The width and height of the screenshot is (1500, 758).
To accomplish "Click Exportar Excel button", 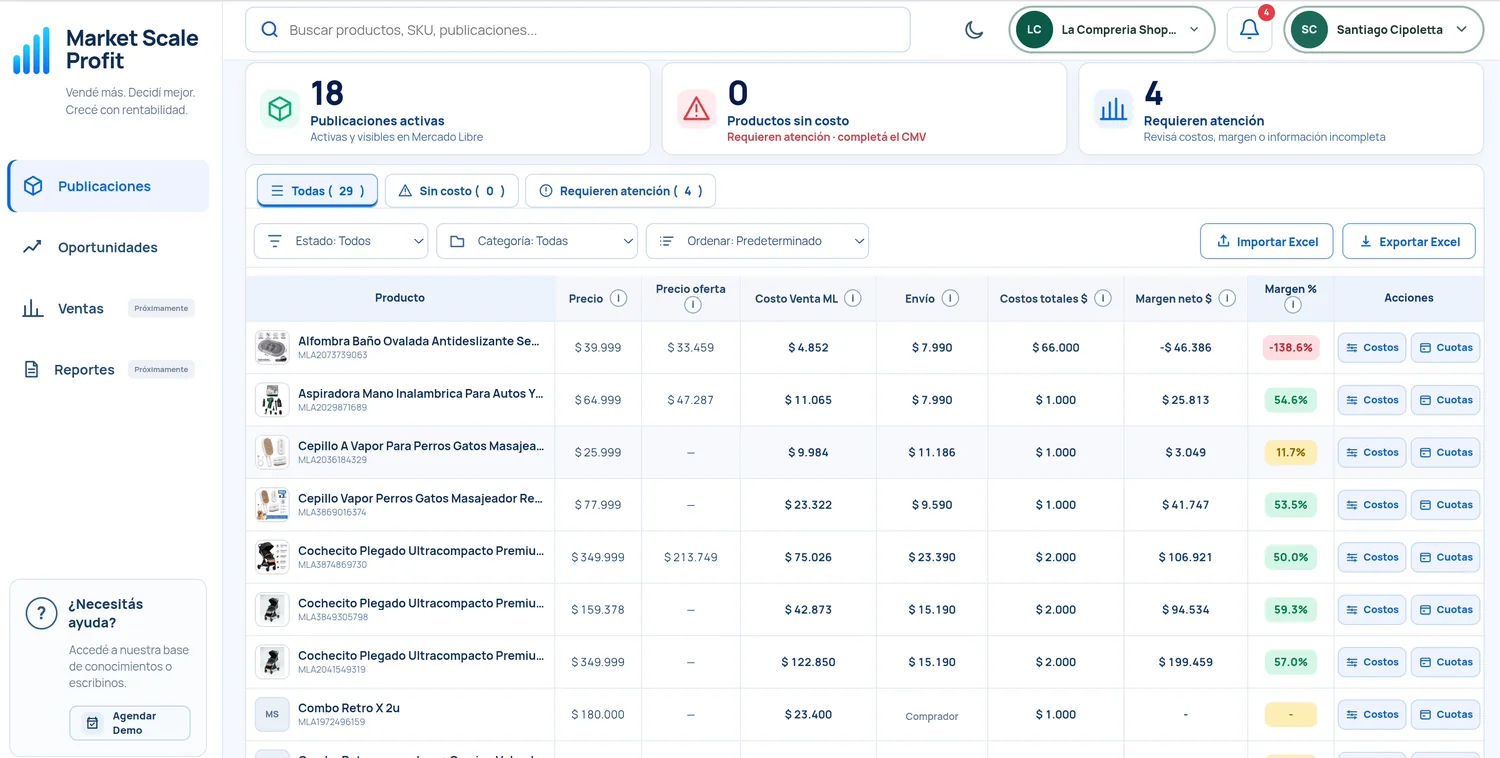I will pos(1409,241).
